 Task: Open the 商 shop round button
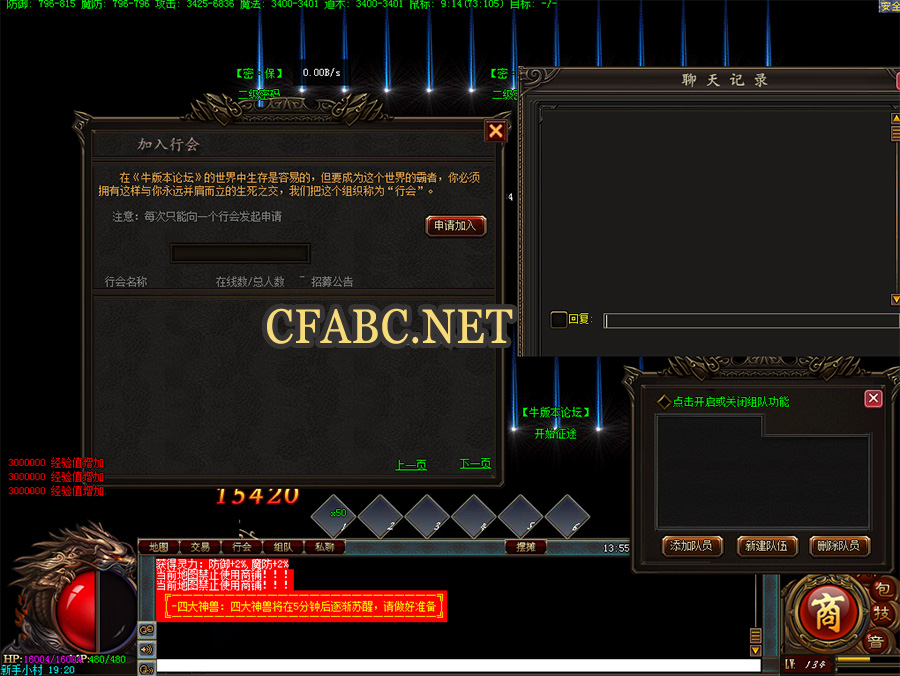pyautogui.click(x=827, y=613)
